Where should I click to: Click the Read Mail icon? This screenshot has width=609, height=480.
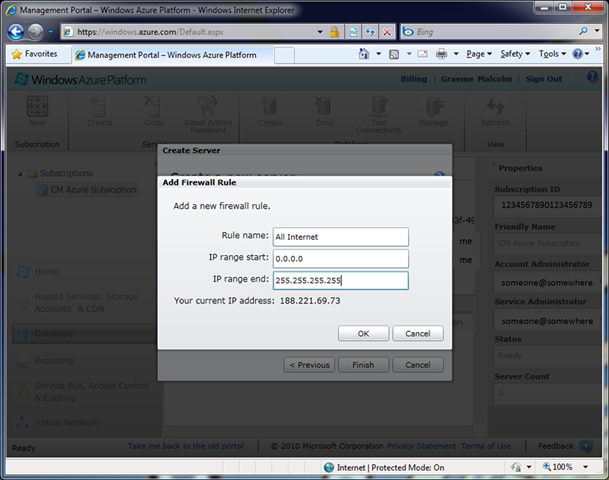[x=423, y=54]
